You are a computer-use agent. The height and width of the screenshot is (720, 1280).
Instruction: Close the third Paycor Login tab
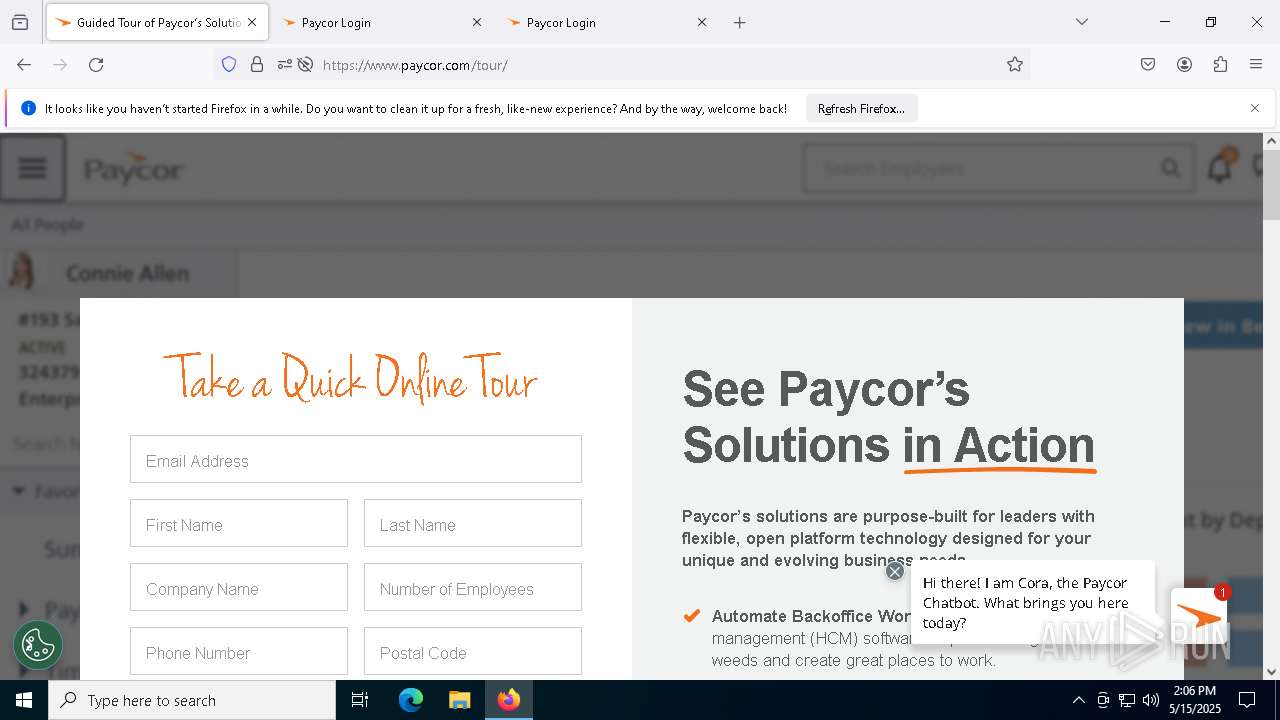702,22
